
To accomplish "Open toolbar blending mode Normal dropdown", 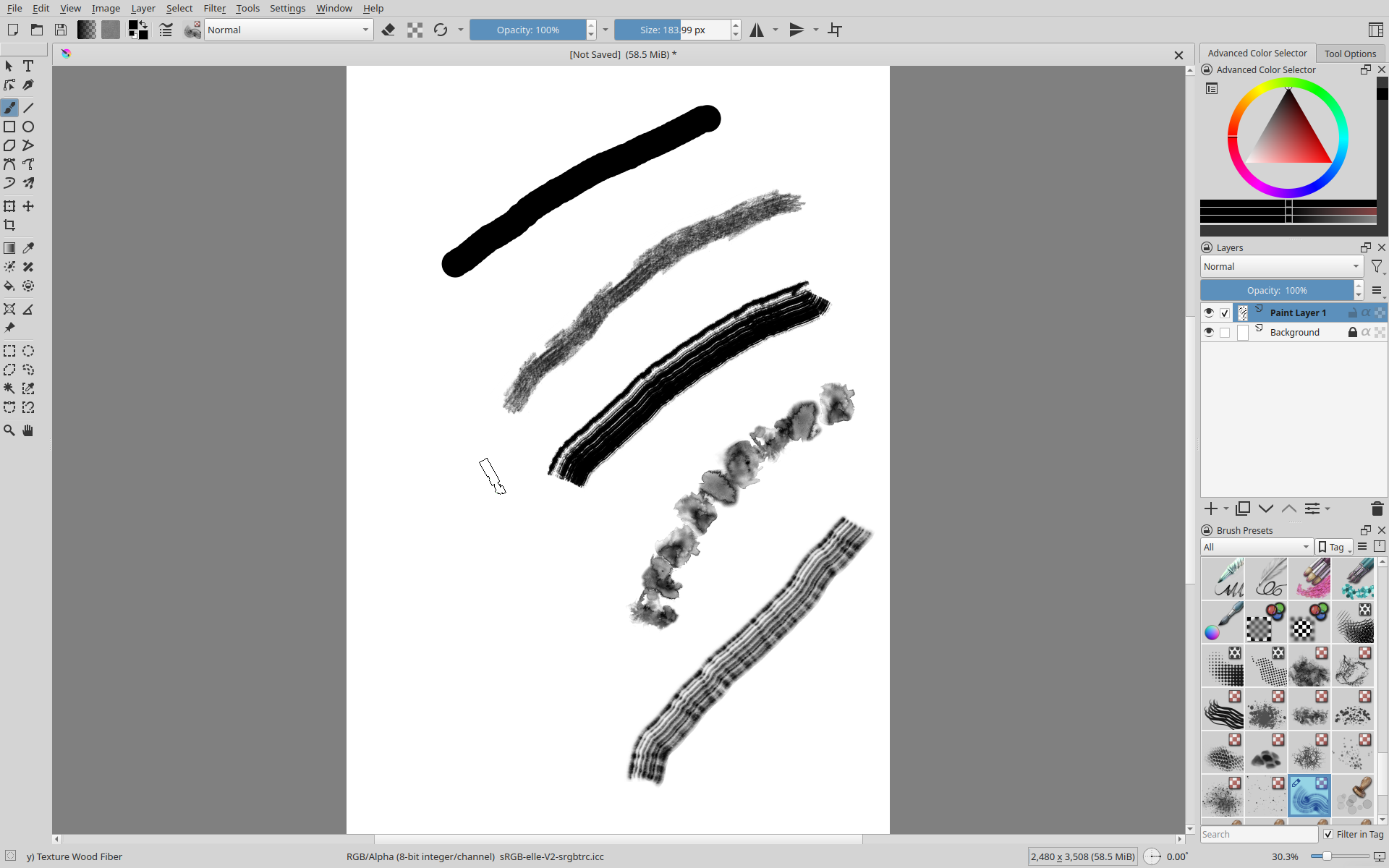I will coord(289,30).
